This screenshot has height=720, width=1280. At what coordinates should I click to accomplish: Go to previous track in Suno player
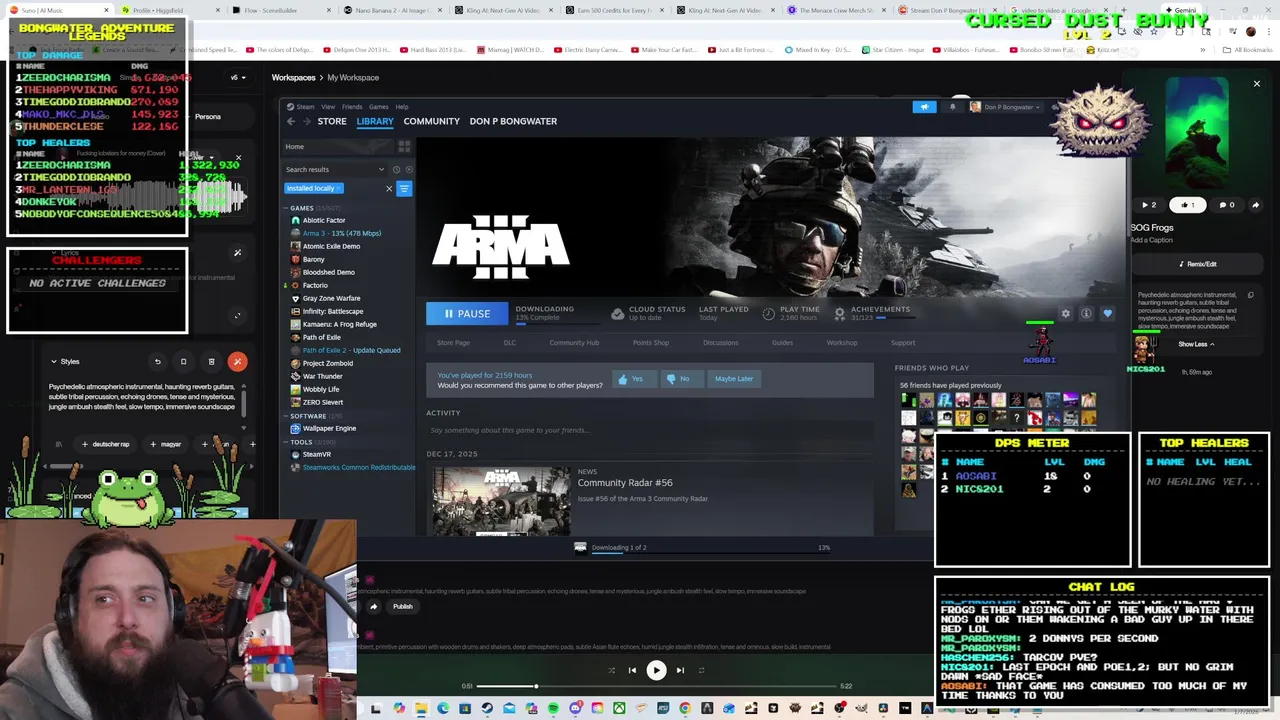coord(632,670)
